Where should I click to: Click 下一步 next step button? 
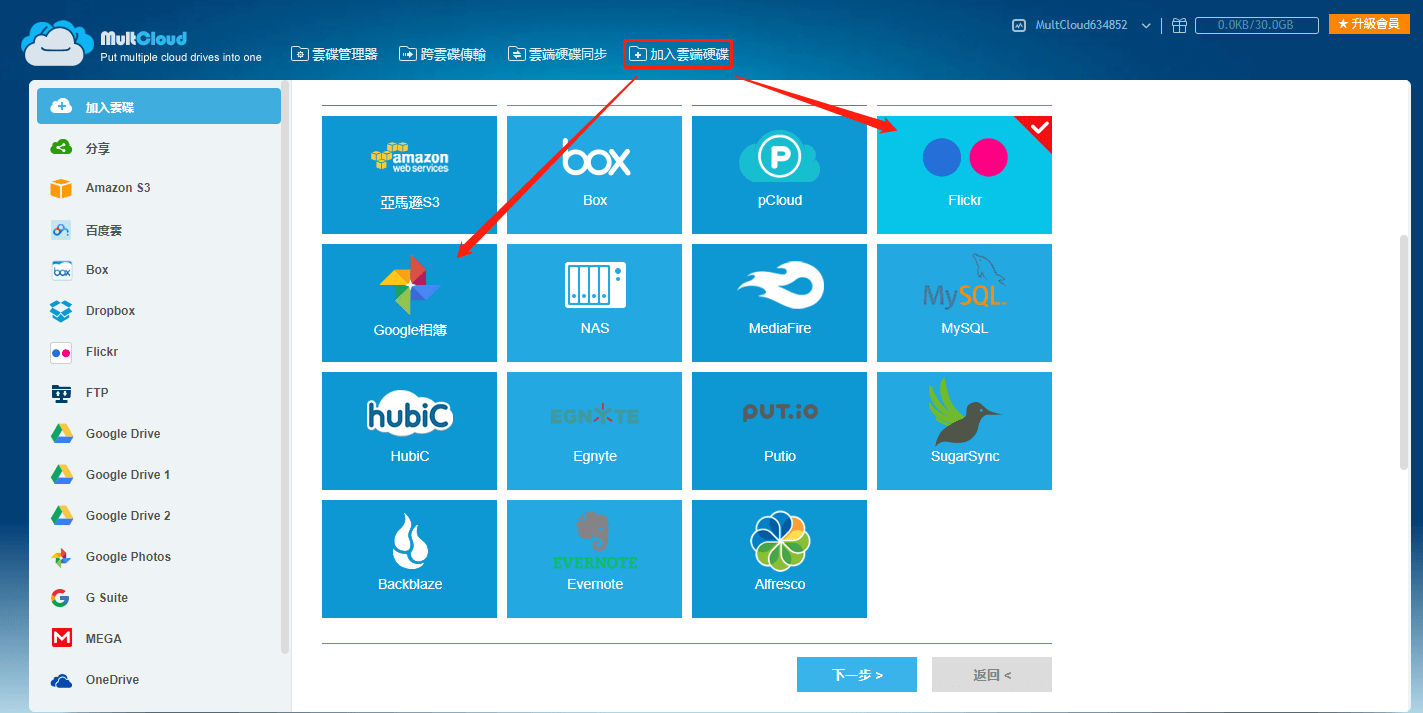pyautogui.click(x=857, y=675)
